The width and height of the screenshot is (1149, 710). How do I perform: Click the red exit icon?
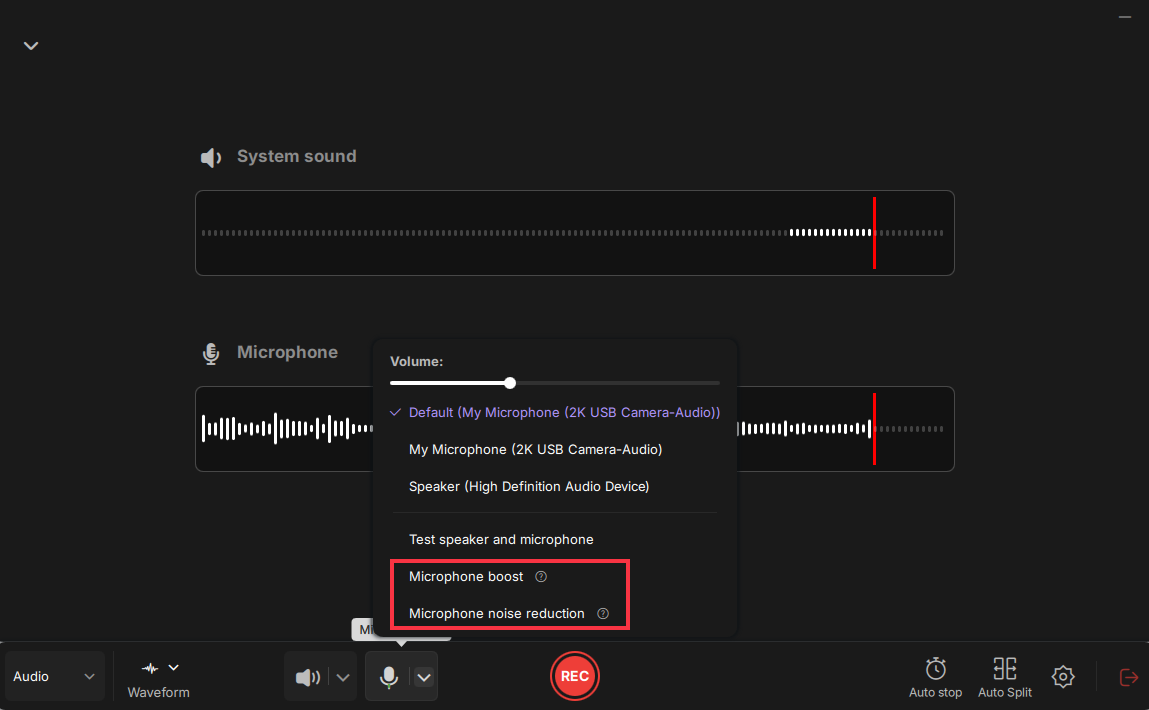[x=1128, y=677]
